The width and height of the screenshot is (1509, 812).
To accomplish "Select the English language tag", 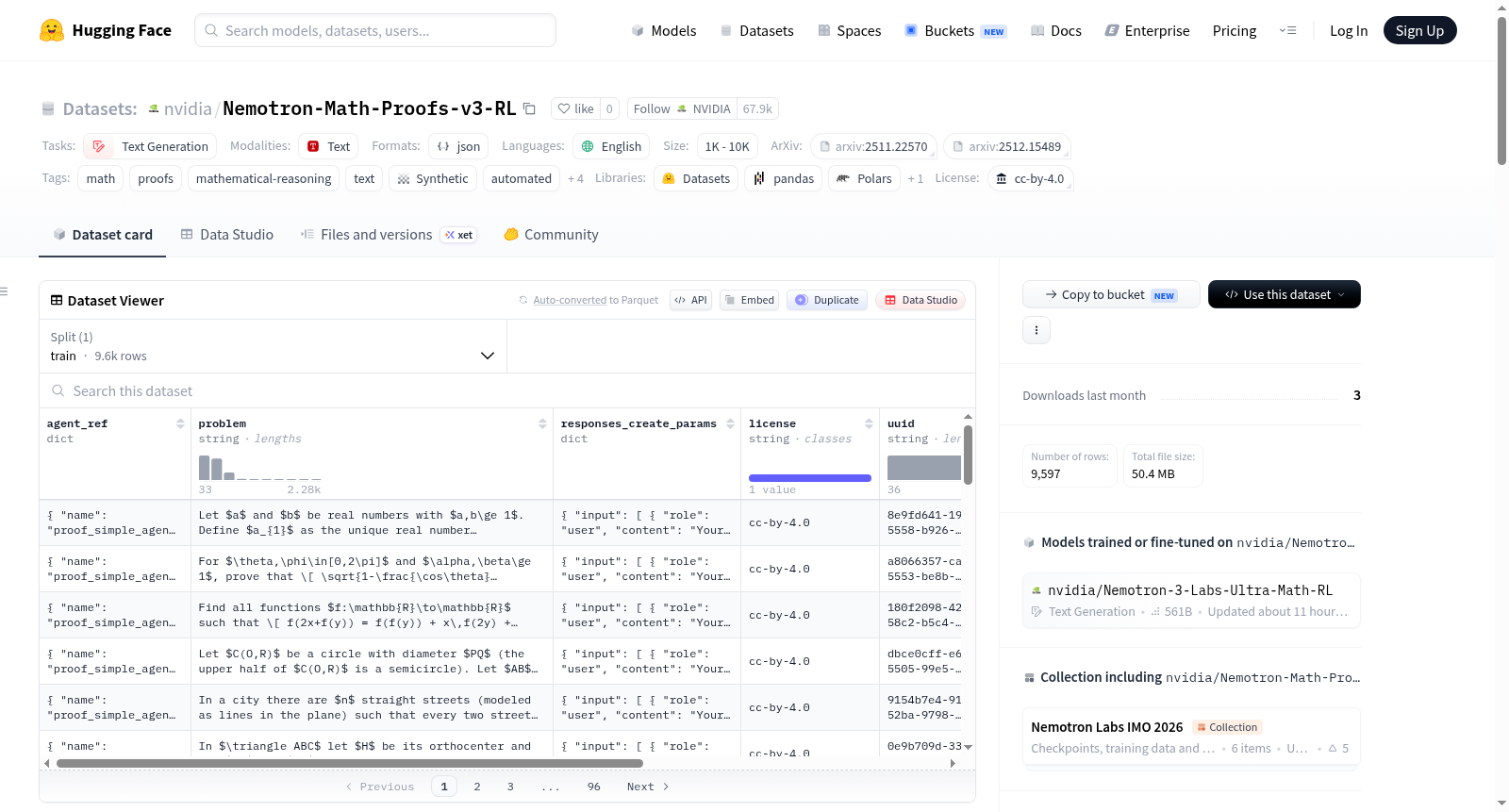I will tap(611, 146).
